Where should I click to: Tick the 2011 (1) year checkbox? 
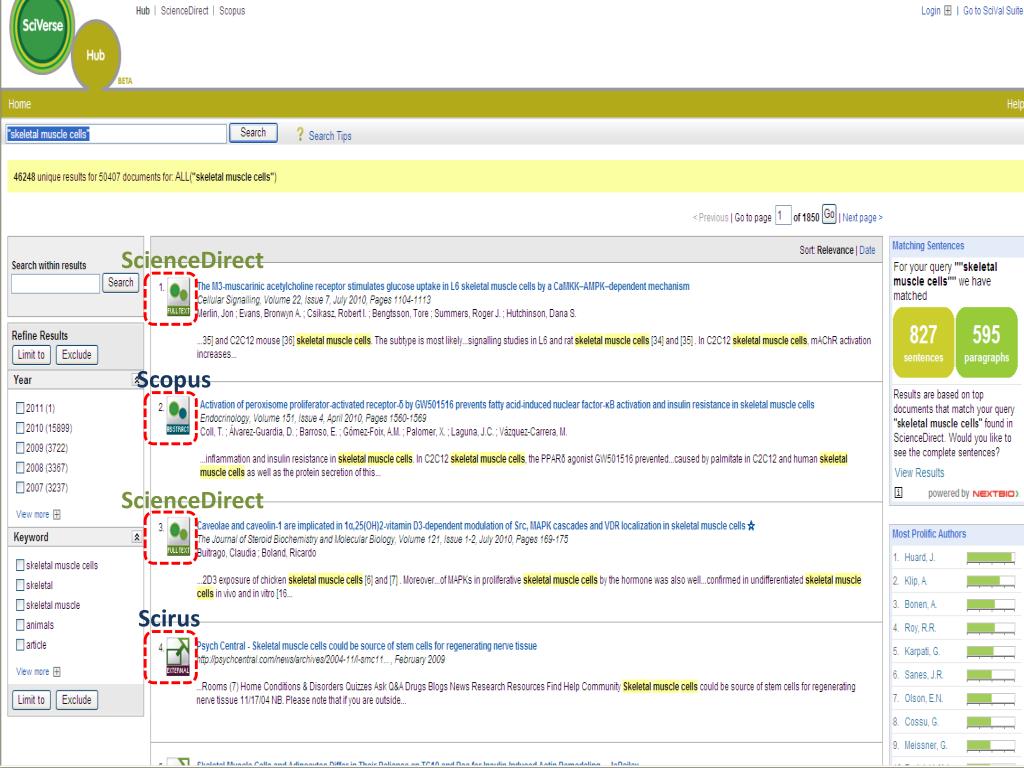[x=20, y=408]
